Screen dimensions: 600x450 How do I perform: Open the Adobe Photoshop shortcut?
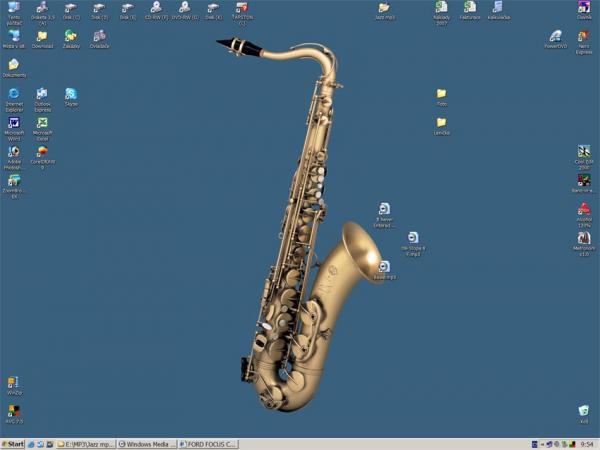(x=14, y=152)
